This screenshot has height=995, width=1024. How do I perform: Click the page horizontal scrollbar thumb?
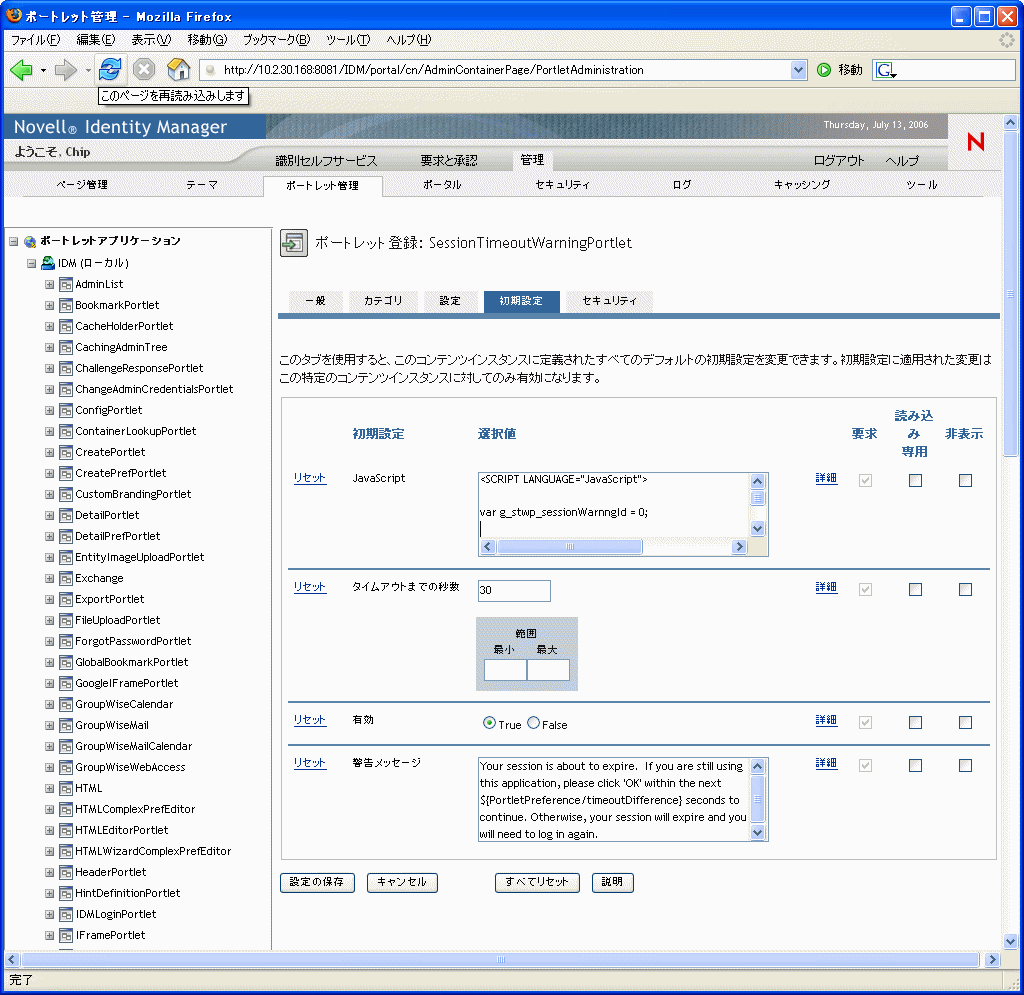coord(500,959)
